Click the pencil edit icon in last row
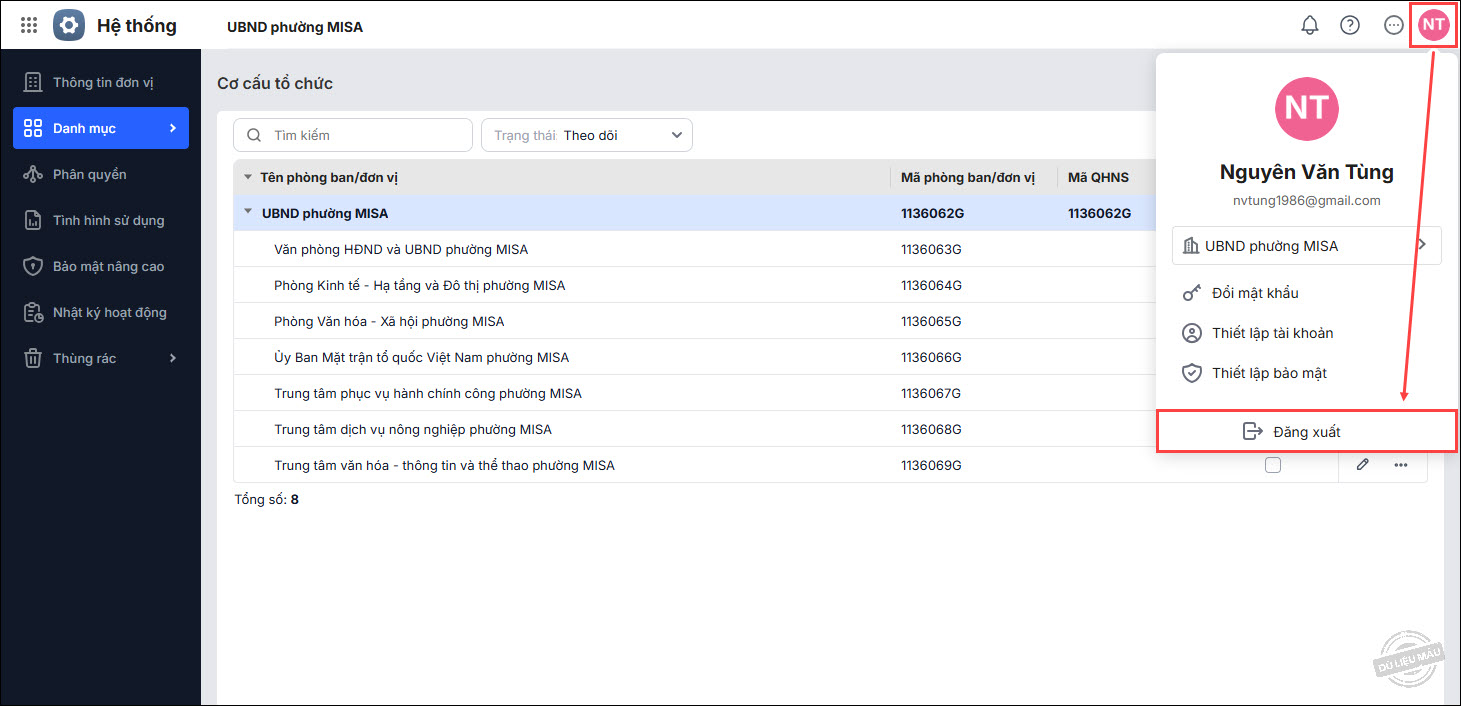Image resolution: width=1461 pixels, height=706 pixels. [1362, 465]
